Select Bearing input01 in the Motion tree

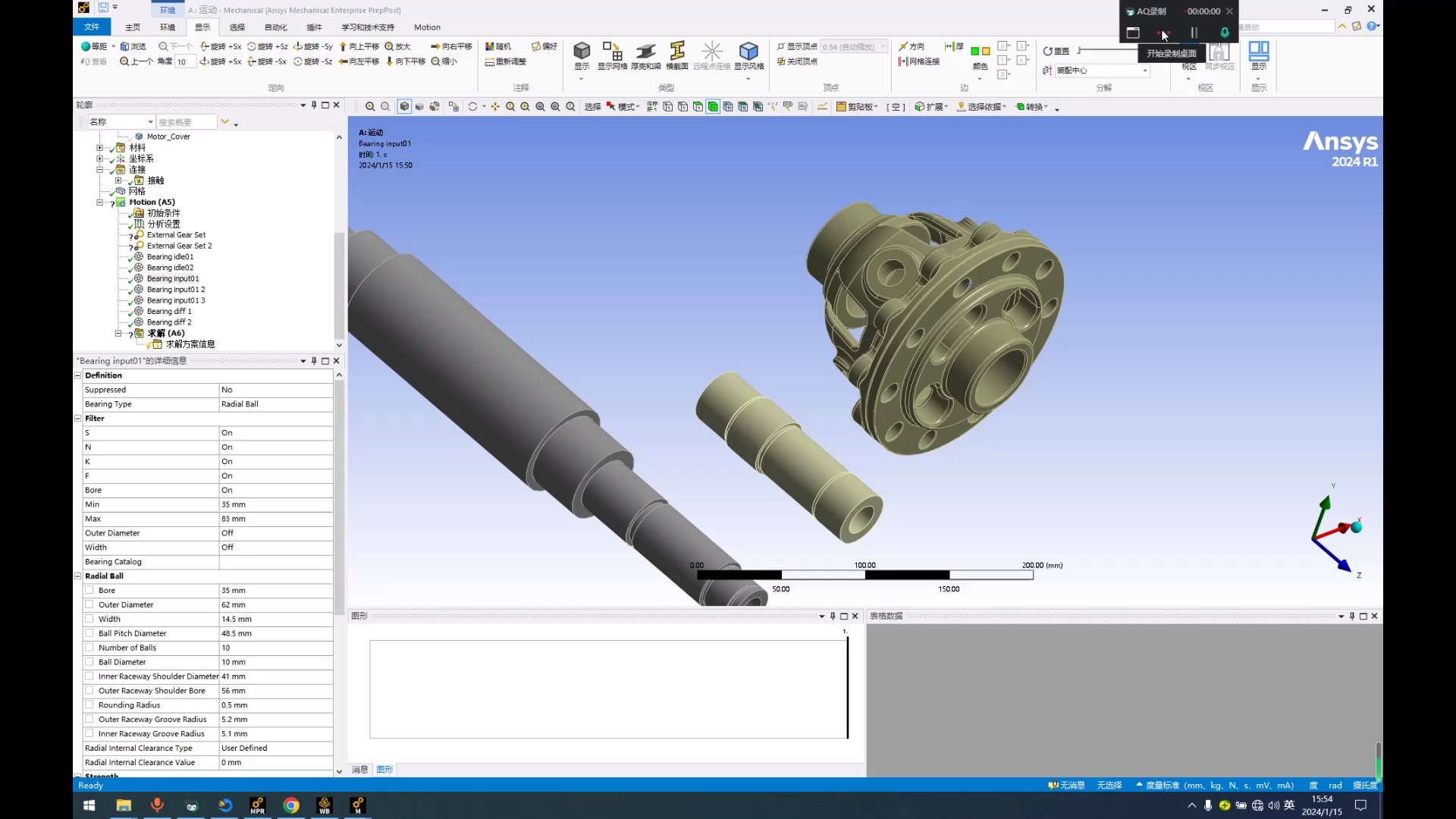(174, 278)
